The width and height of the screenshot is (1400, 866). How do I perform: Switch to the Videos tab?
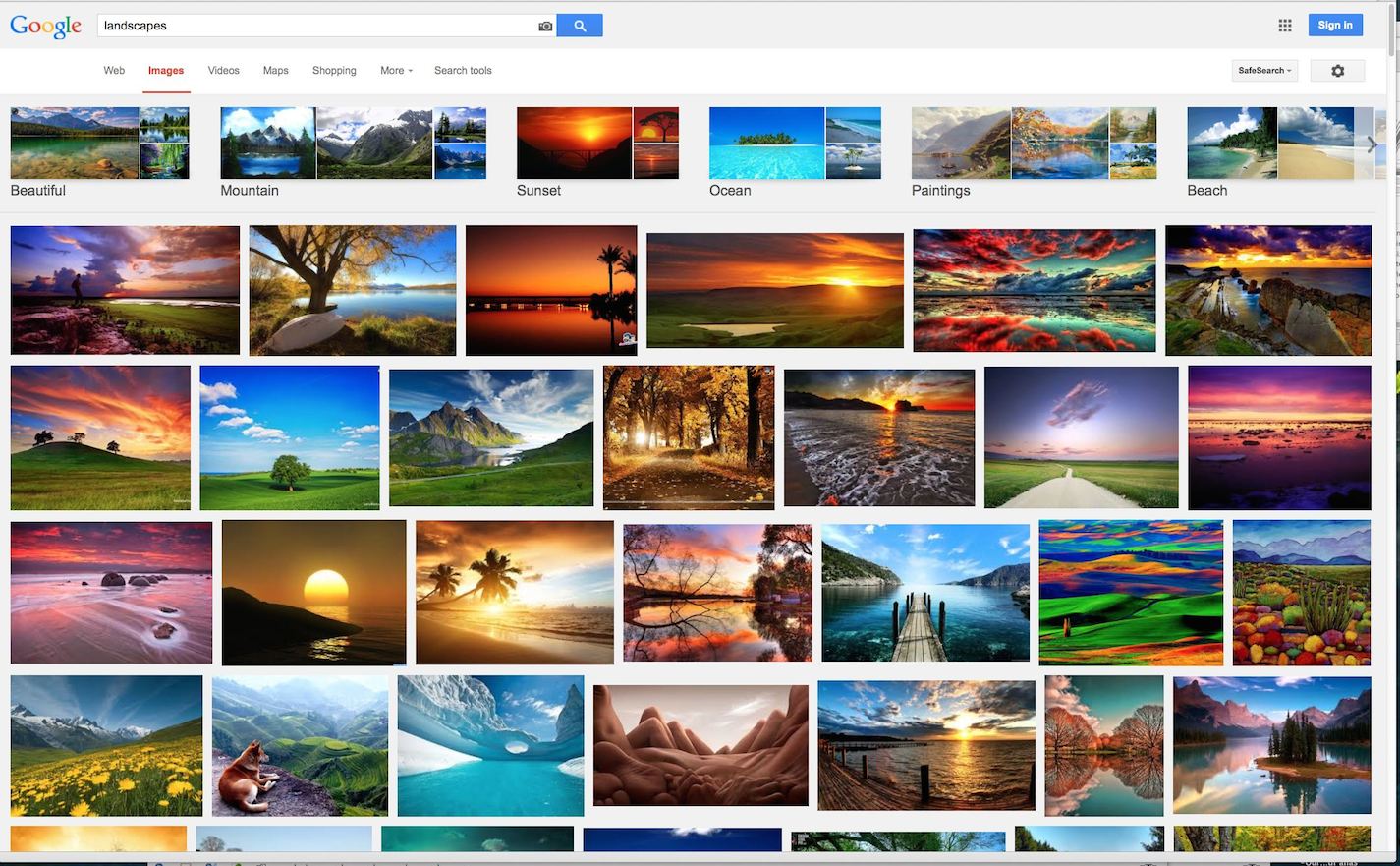coord(224,71)
